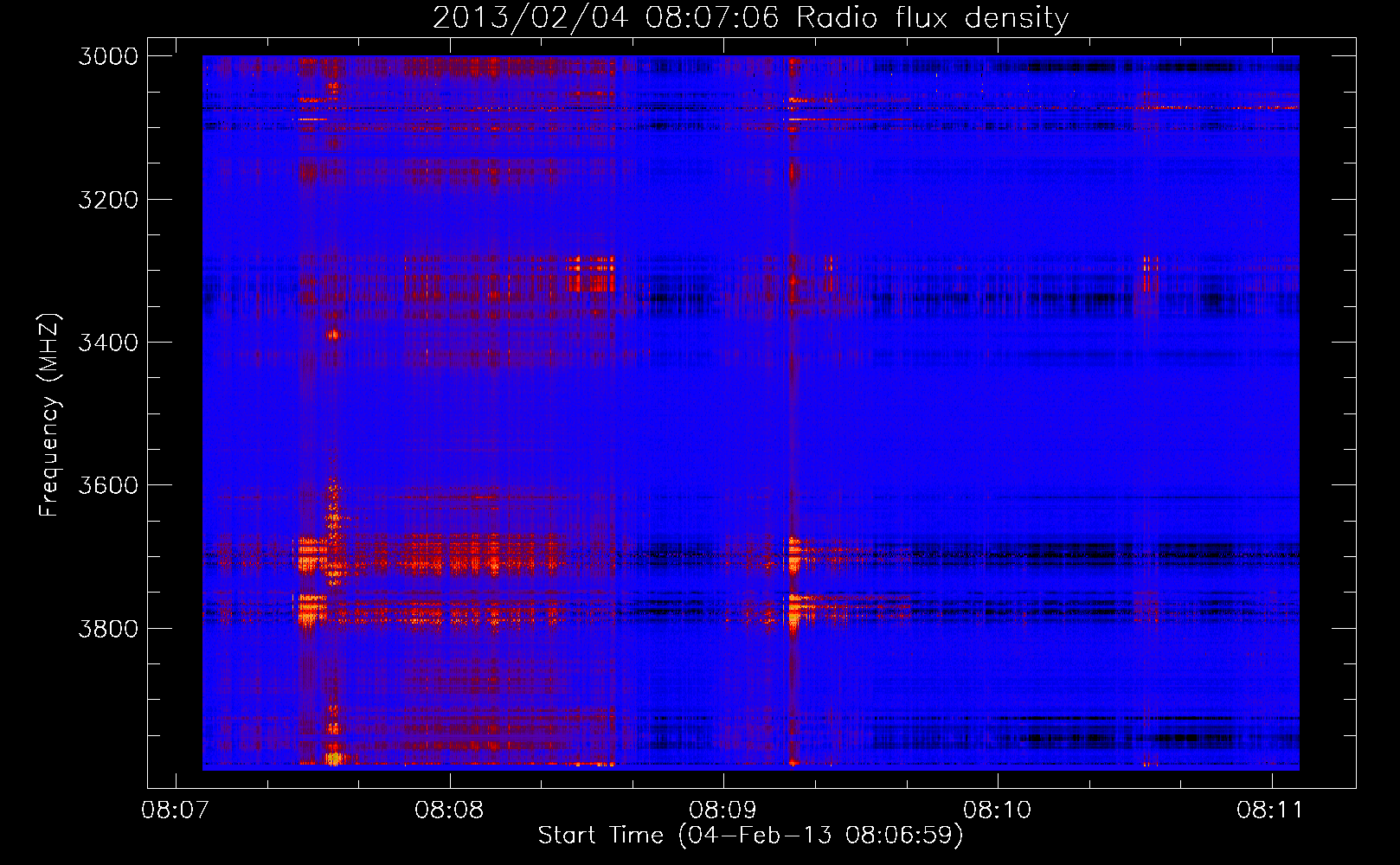Click the 08:09 time tick label
This screenshot has height=865, width=1400.
tap(722, 811)
